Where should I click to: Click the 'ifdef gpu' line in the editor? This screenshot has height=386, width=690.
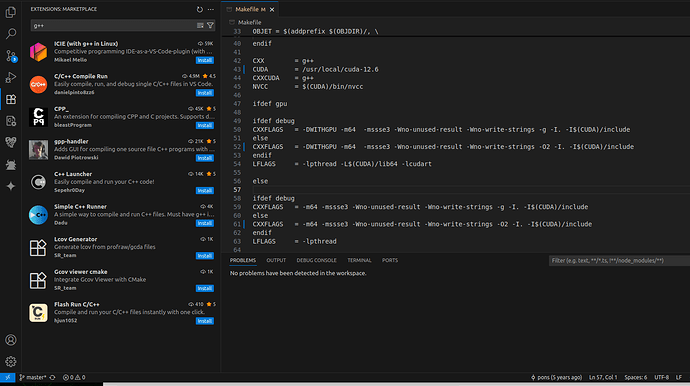pyautogui.click(x=270, y=104)
